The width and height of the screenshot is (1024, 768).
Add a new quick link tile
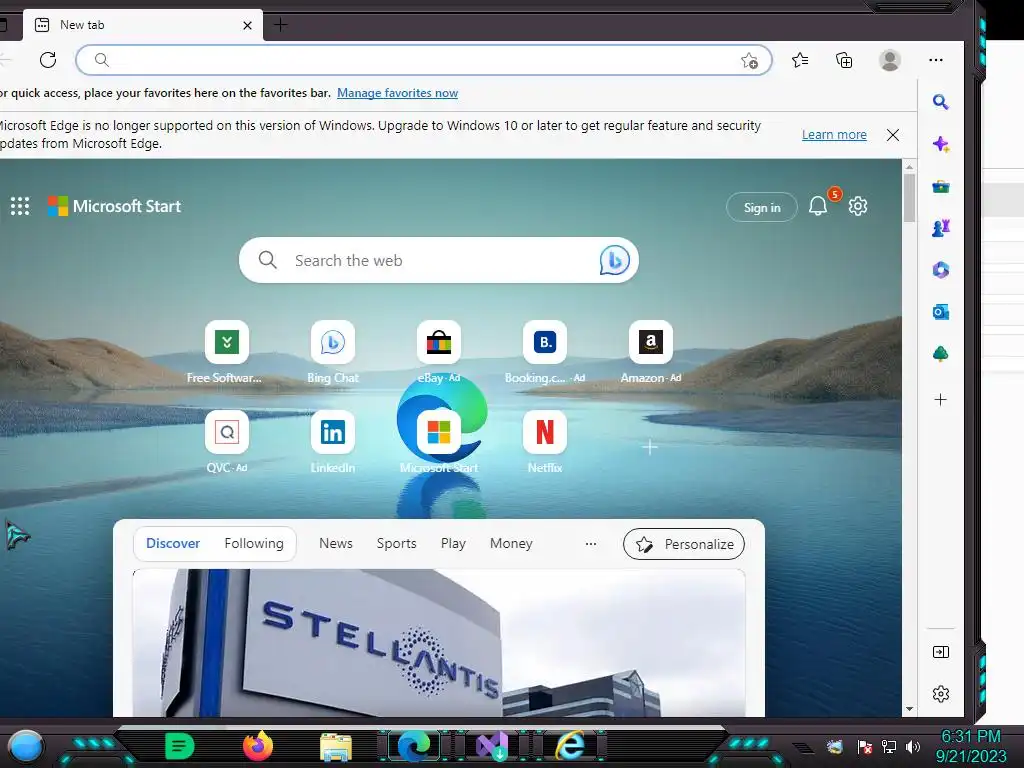(x=650, y=447)
